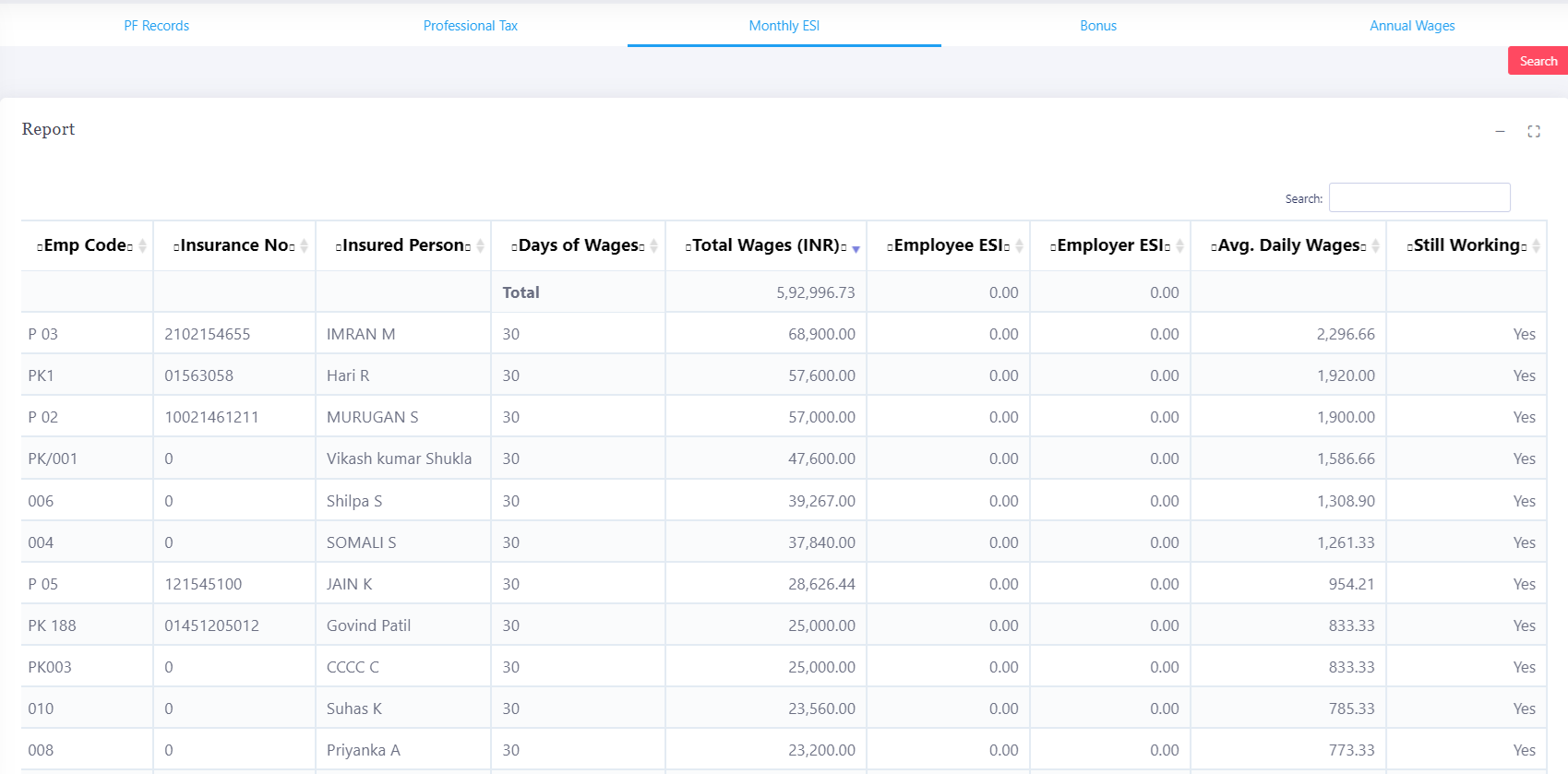Viewport: 1568px width, 774px height.
Task: Go to Annual Wages tab
Action: pos(1412,25)
